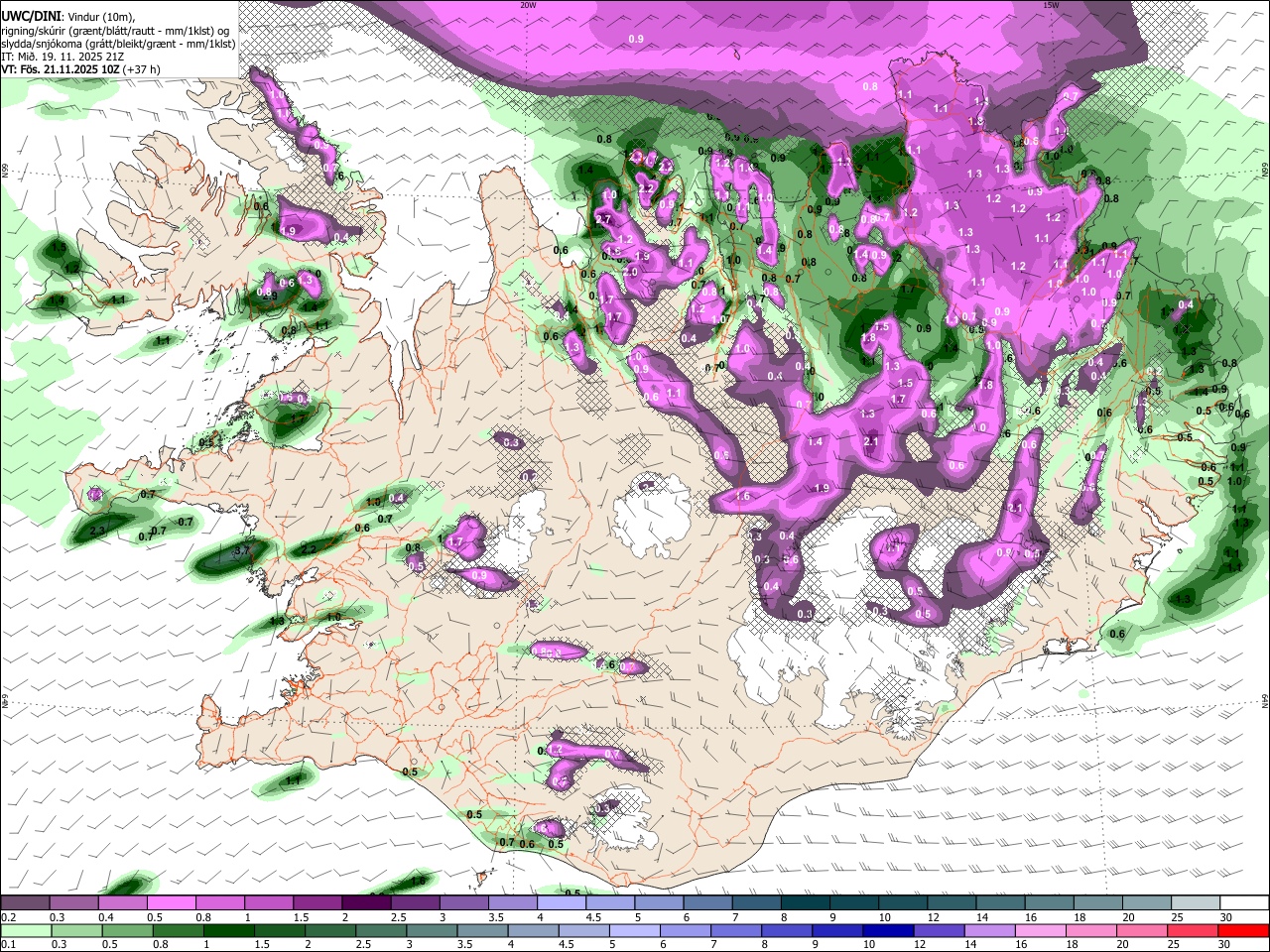Viewport: 1270px width, 952px height.
Task: Click the '0.2' label in the snow legend
Action: [x=9, y=917]
